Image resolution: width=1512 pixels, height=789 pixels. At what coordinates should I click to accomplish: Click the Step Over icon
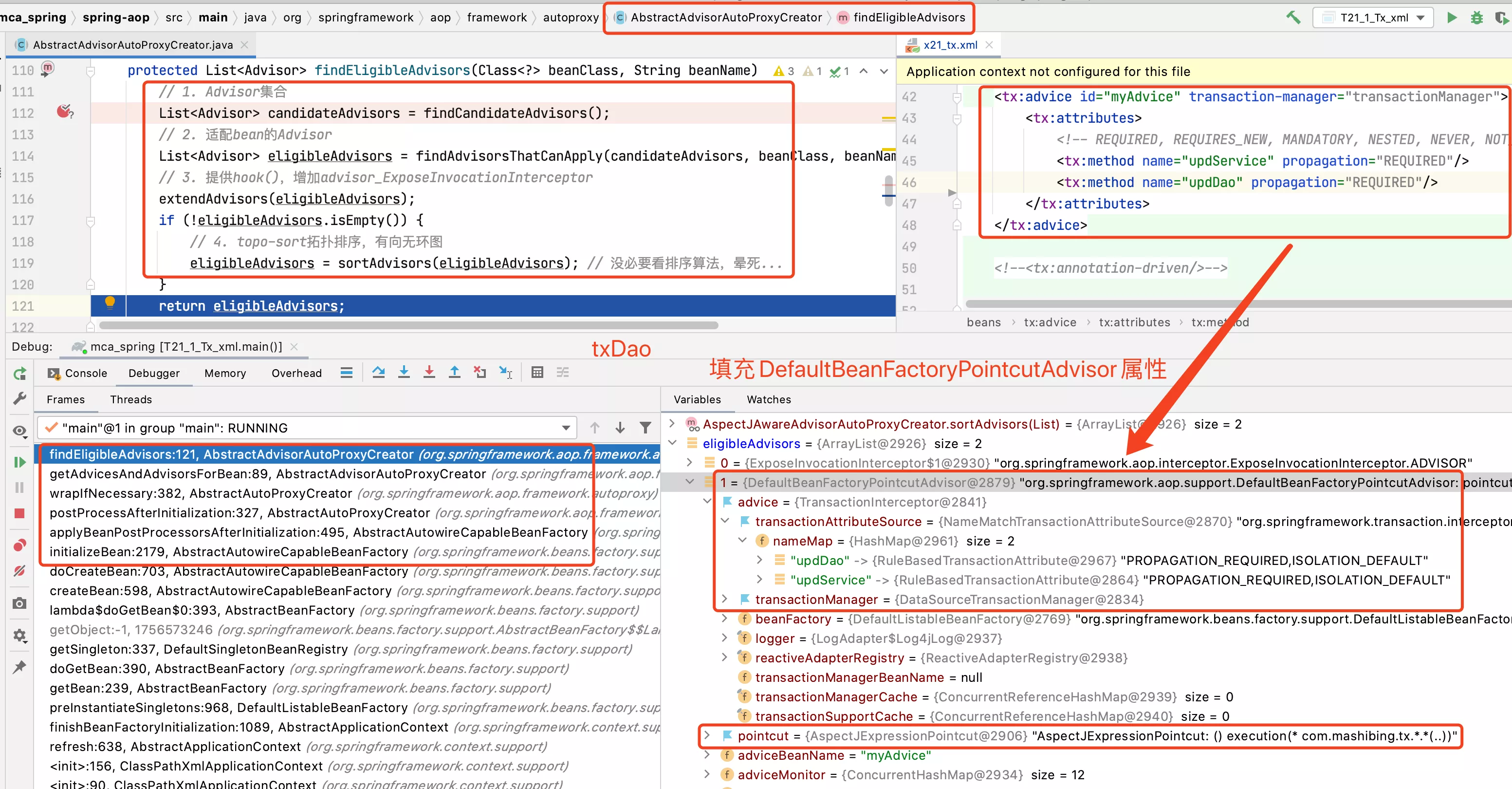coord(379,372)
